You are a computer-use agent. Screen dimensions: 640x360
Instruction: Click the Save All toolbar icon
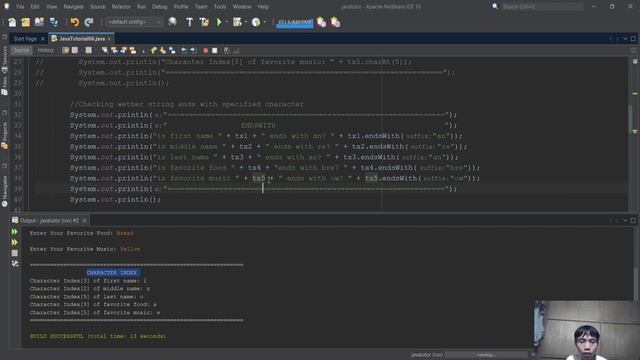pyautogui.click(x=53, y=22)
